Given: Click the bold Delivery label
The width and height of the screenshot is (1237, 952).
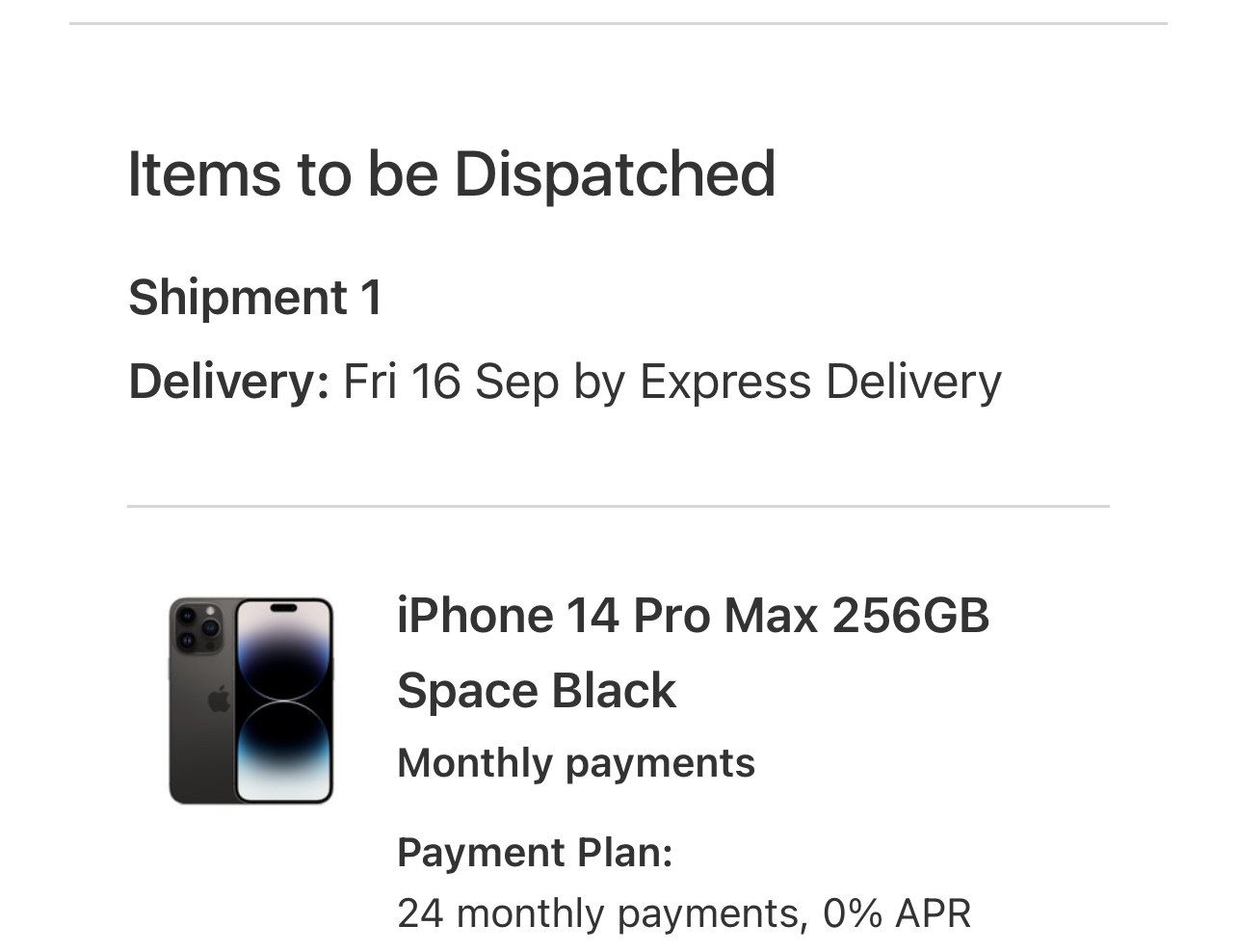Looking at the screenshot, I should [229, 382].
